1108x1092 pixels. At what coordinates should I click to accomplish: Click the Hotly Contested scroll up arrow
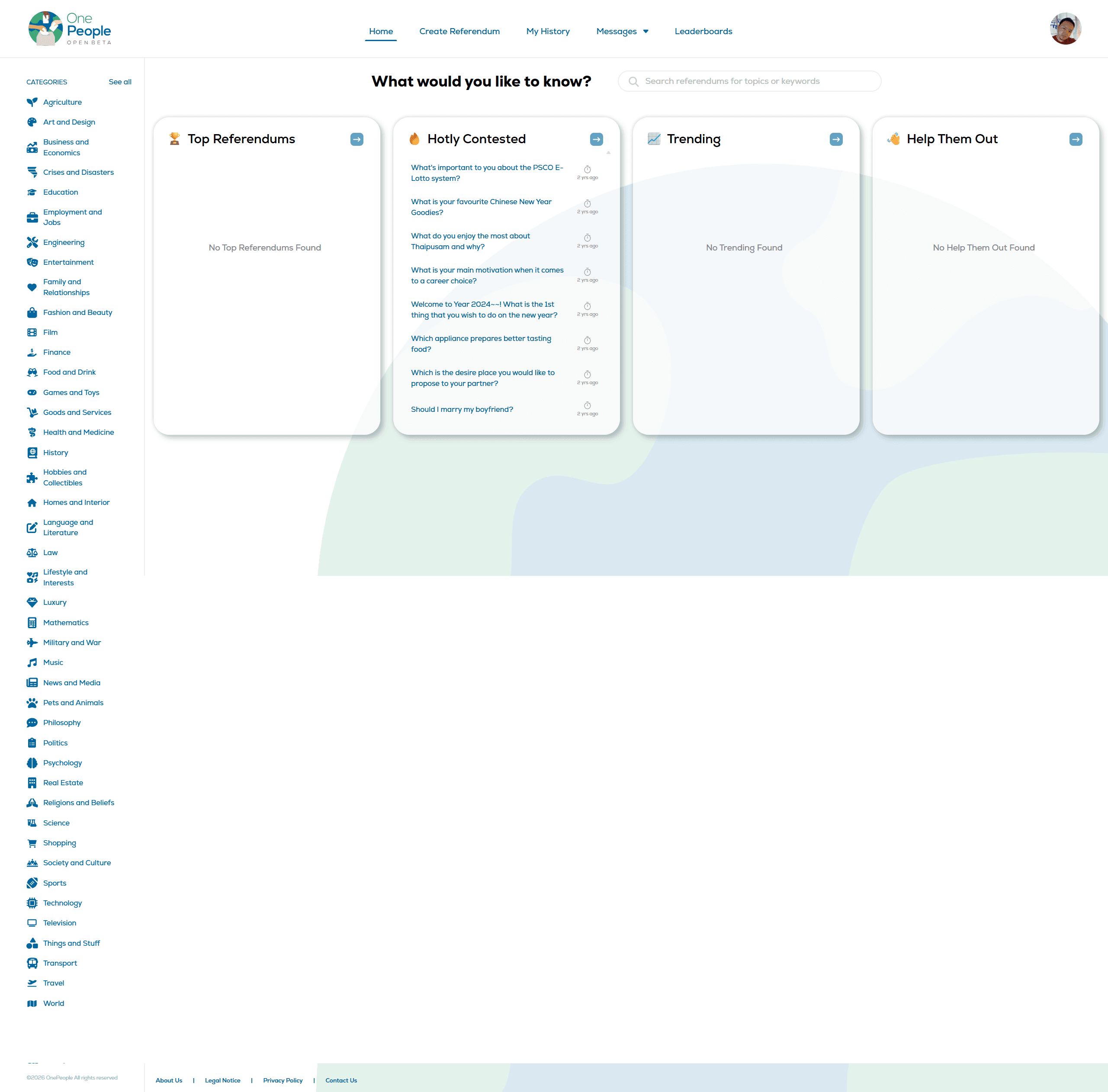click(x=608, y=153)
